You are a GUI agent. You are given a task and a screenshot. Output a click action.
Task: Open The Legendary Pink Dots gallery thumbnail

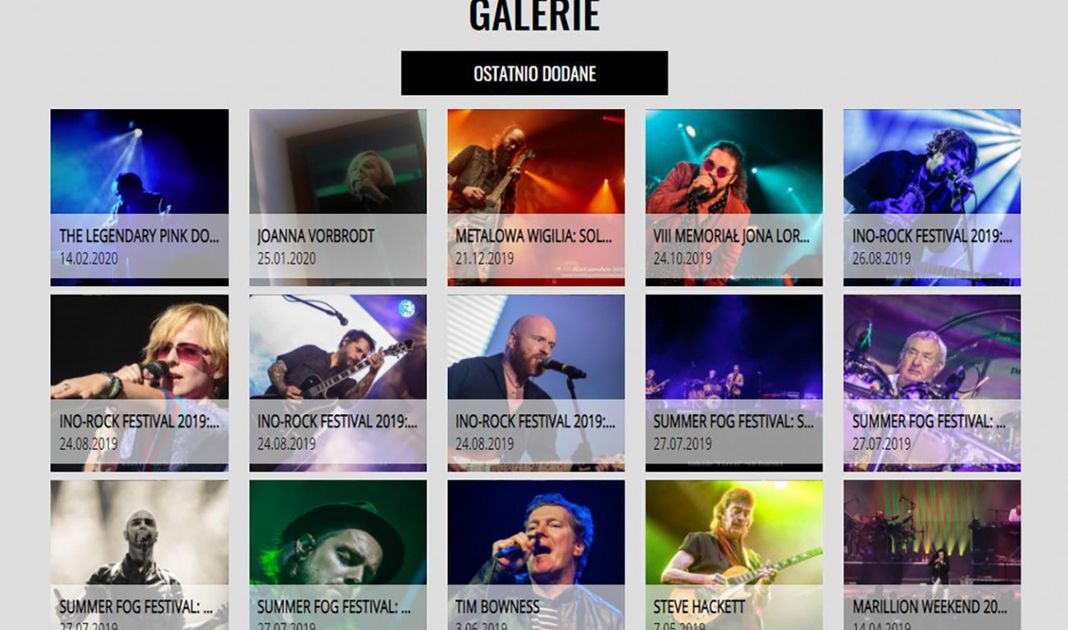pos(140,198)
